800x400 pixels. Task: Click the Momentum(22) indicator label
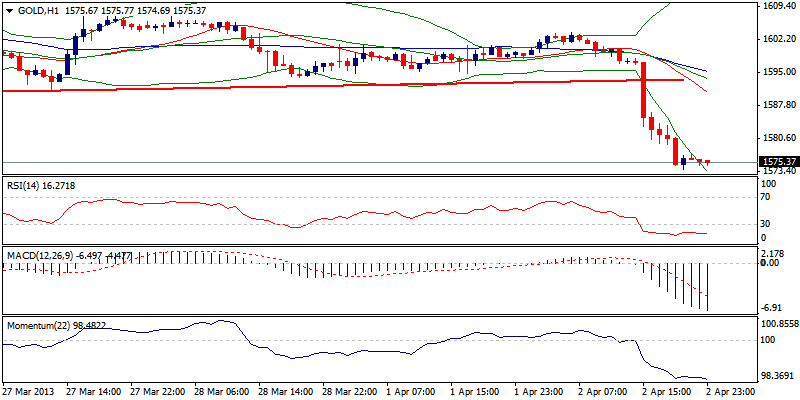click(34, 326)
